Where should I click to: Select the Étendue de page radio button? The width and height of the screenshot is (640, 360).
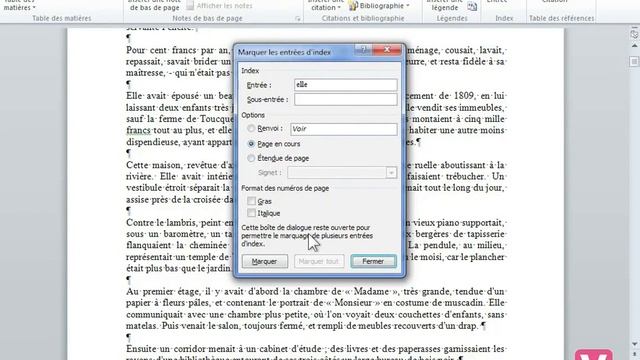point(251,158)
